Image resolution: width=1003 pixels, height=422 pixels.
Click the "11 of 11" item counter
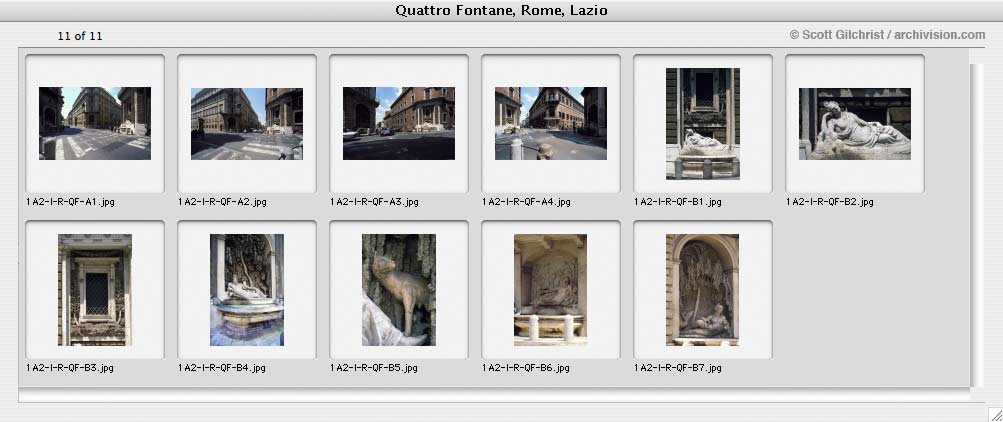pyautogui.click(x=80, y=36)
